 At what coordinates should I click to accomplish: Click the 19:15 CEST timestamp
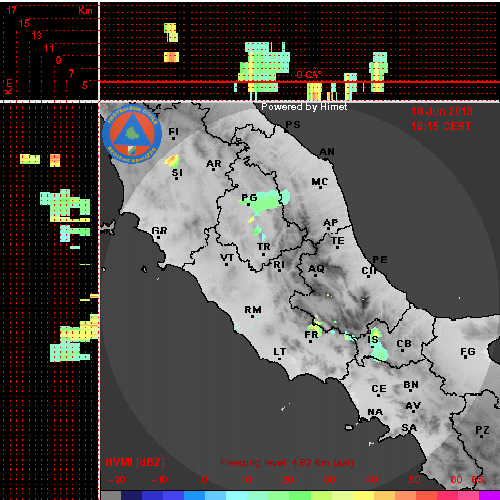click(442, 126)
